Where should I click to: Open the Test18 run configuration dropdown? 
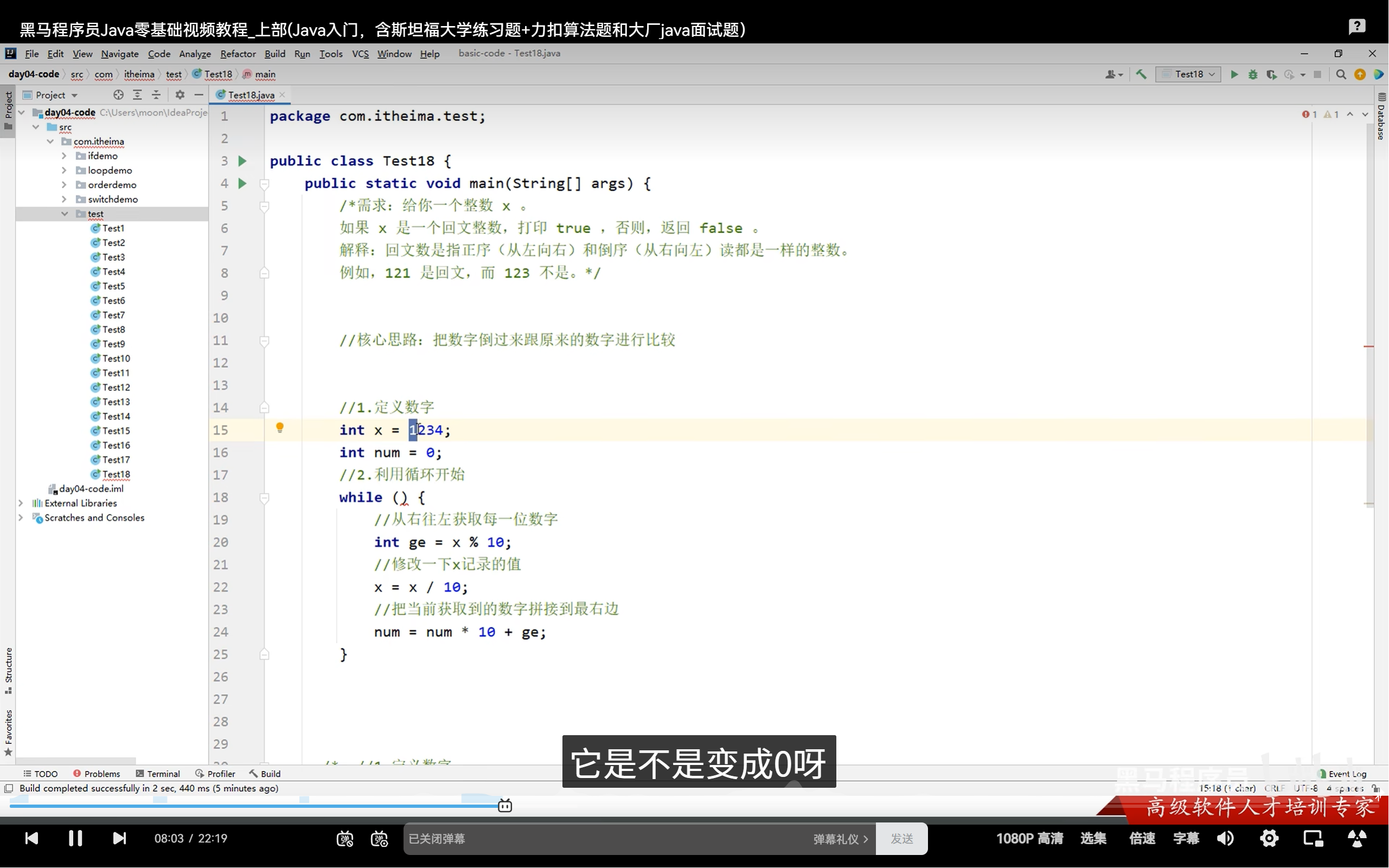(x=1188, y=75)
